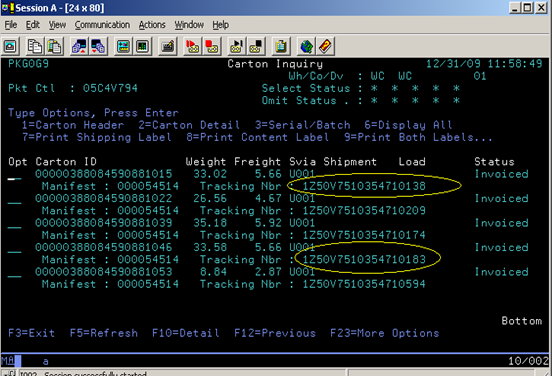Open the Help menu

pyautogui.click(x=220, y=25)
